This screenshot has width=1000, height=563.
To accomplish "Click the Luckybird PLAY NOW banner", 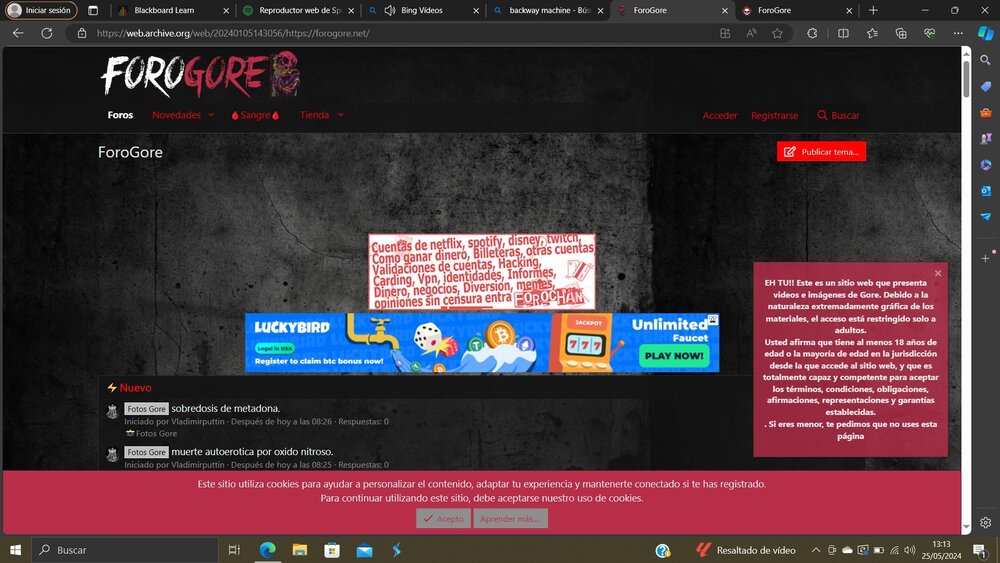I will pyautogui.click(x=482, y=342).
